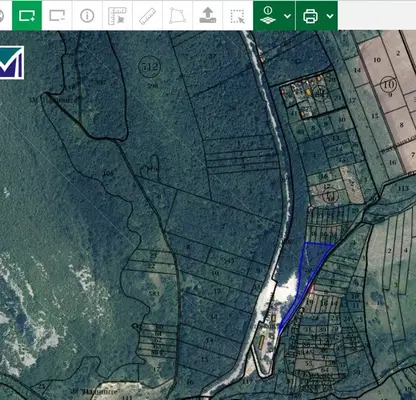Choose the distance measuring ruler tool
Viewport: 416px width, 400px height.
(147, 15)
